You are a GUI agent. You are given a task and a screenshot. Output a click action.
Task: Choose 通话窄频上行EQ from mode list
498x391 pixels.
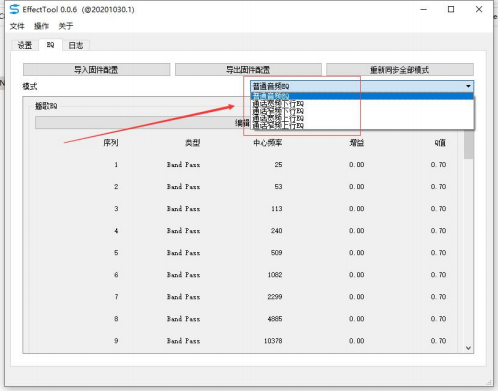362,125
